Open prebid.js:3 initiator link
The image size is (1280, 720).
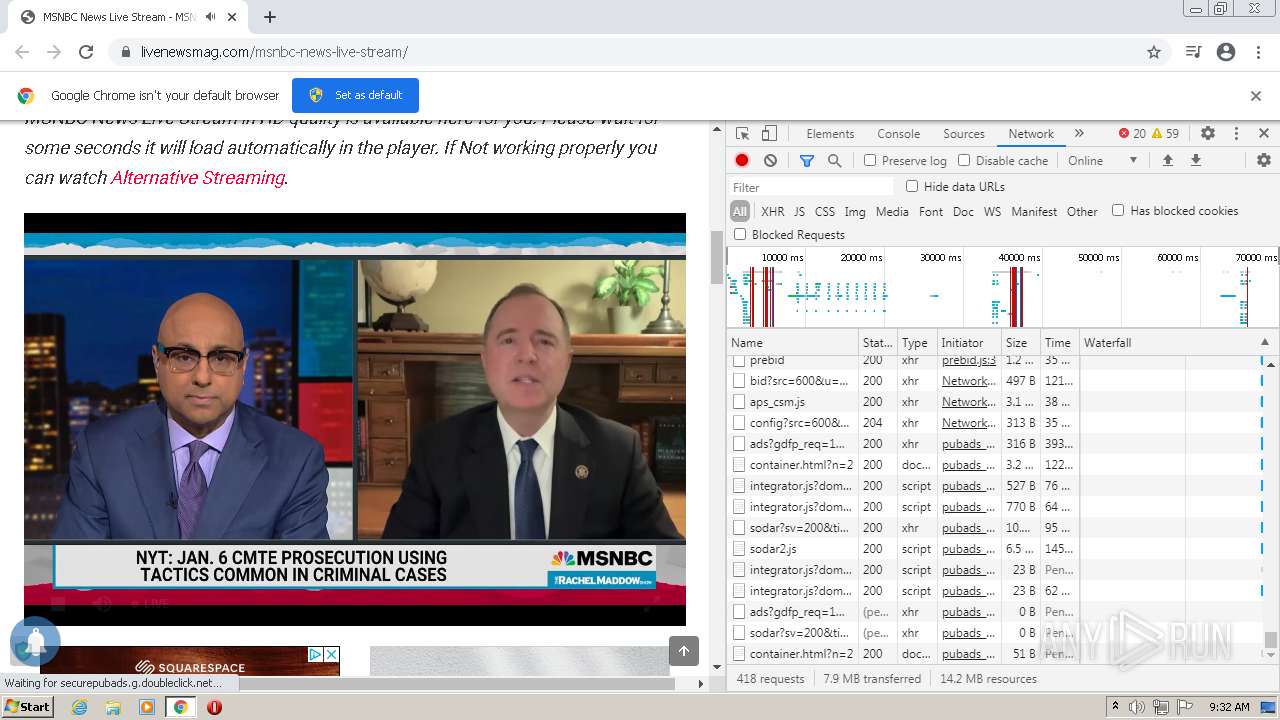click(x=969, y=360)
